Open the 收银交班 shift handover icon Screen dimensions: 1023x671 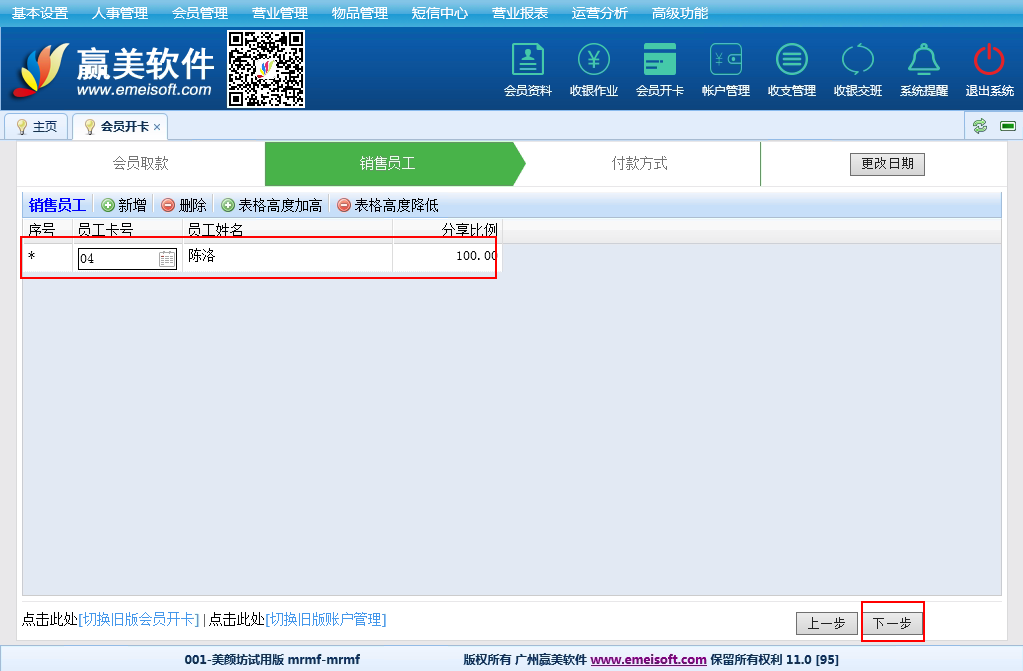pos(857,61)
